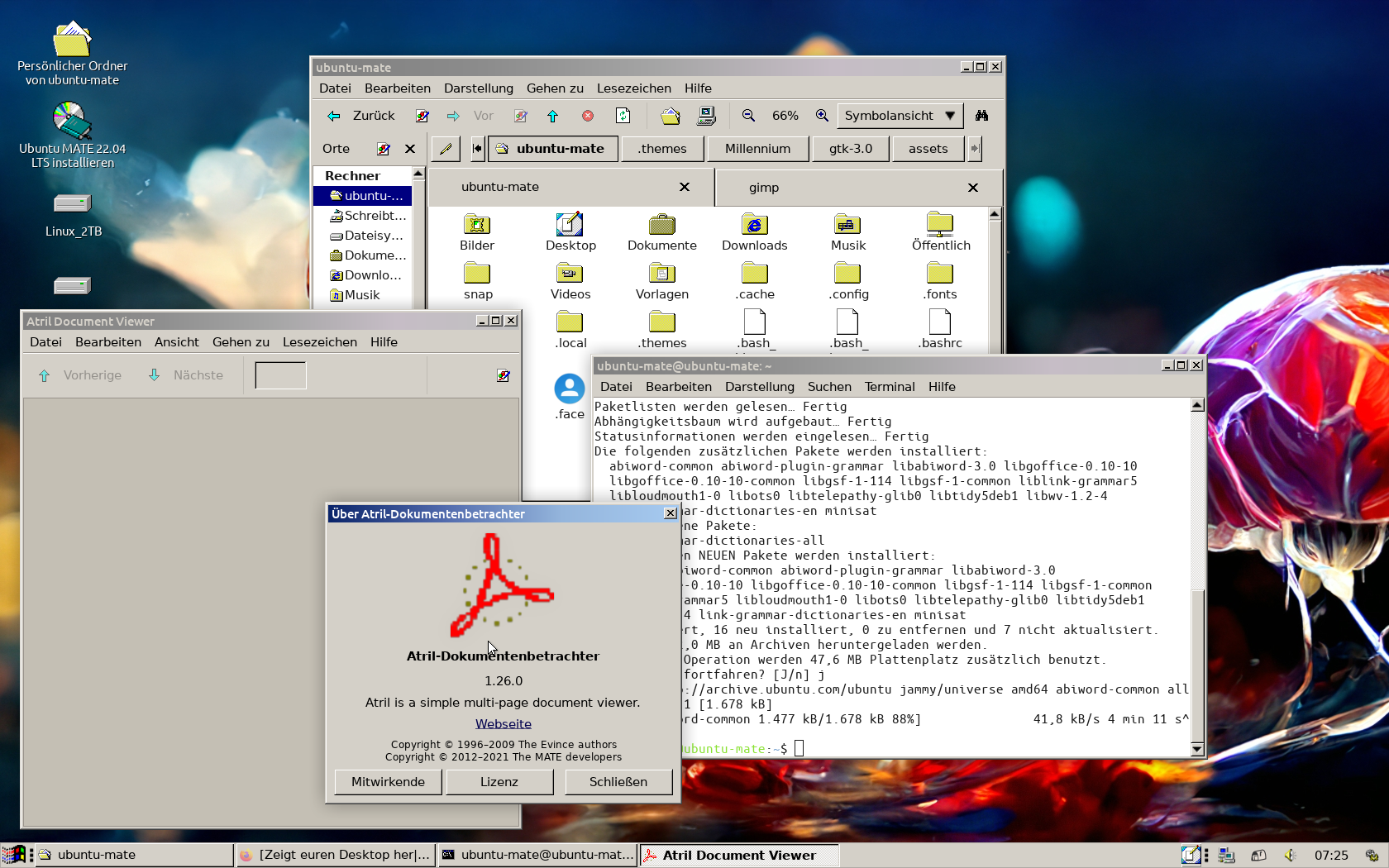This screenshot has width=1389, height=868.
Task: Open the Zurück history dropdown arrow
Action: [422, 116]
